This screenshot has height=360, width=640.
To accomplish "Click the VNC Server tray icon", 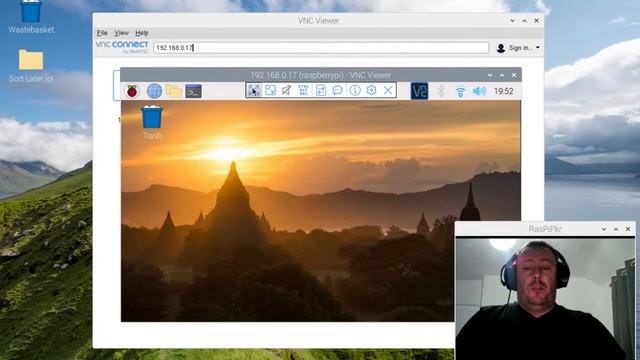I will (419, 91).
